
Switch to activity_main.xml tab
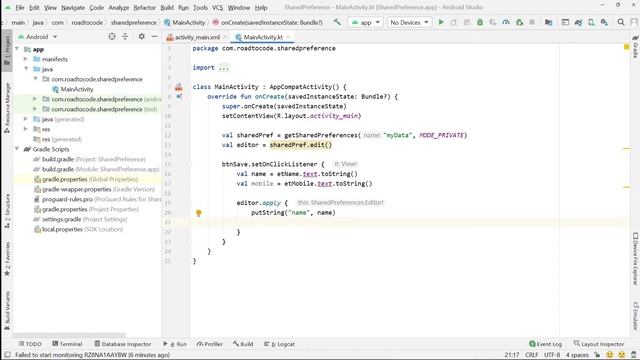pyautogui.click(x=197, y=37)
